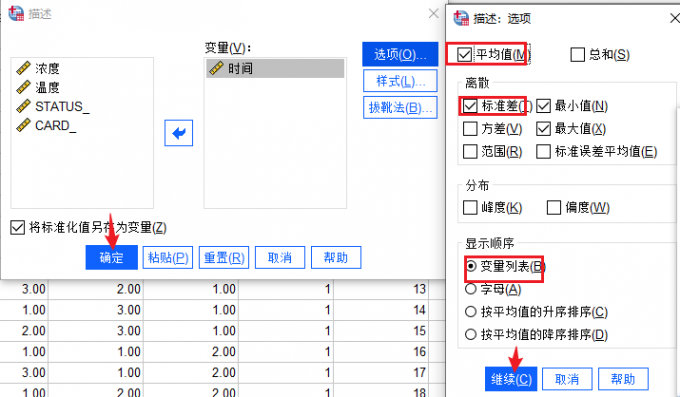Click data cell with value 17
Image resolution: width=680 pixels, height=397 pixels.
pos(381,372)
